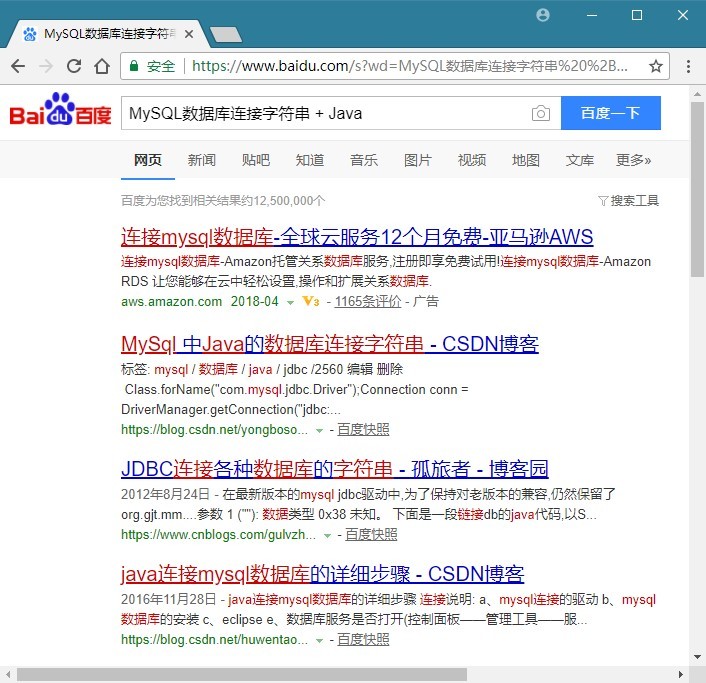Reload the page with the refresh icon

[73, 66]
